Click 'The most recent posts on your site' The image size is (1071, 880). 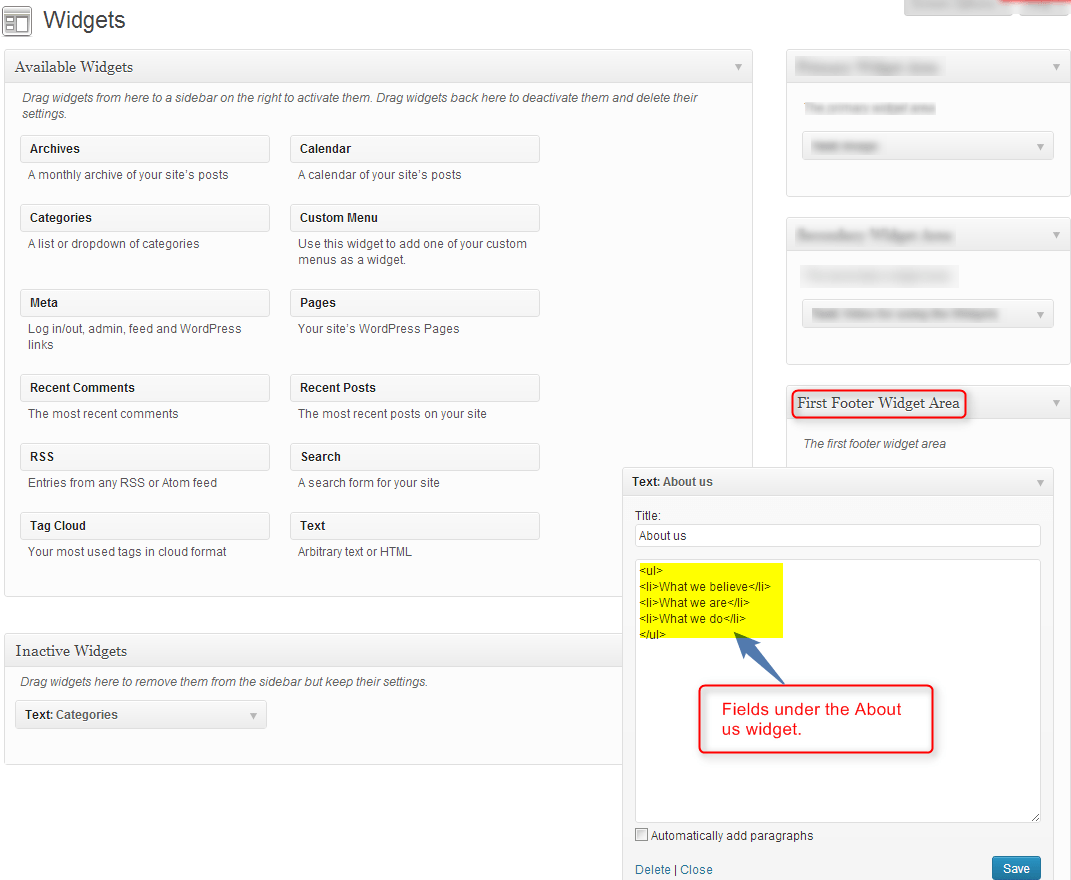(x=392, y=414)
